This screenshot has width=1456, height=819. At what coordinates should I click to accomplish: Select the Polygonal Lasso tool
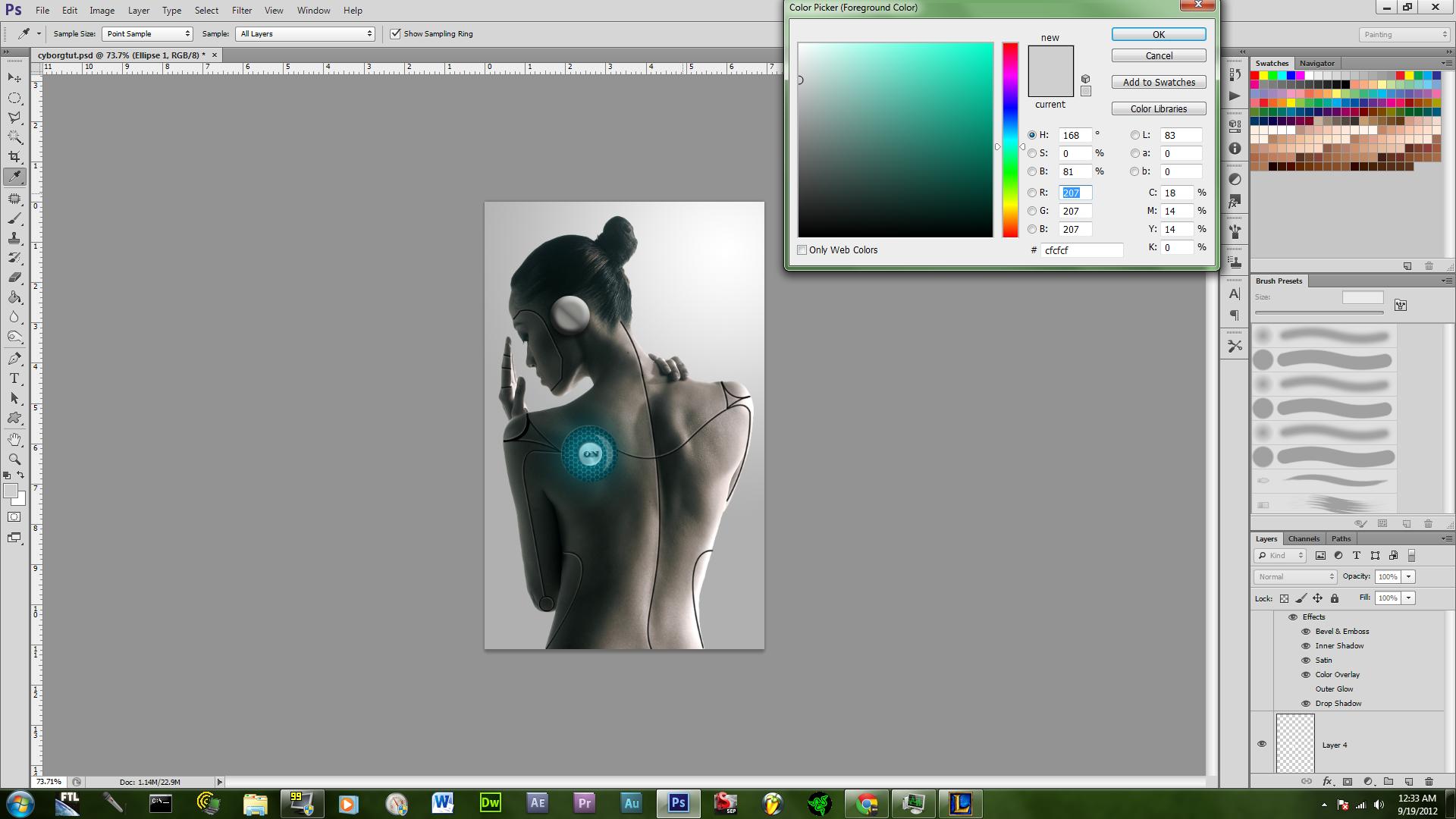(14, 118)
